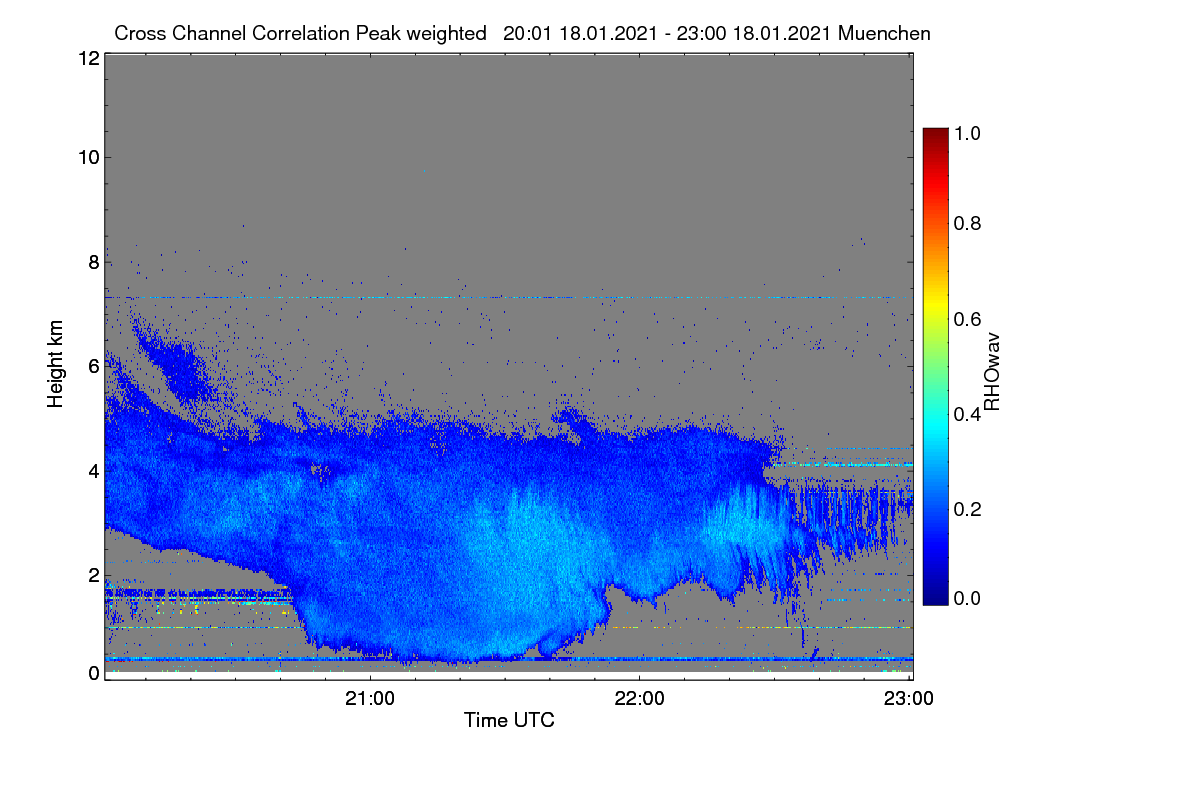Click the '1.0' colorbar tick label
The height and width of the screenshot is (800, 1200).
click(x=967, y=133)
